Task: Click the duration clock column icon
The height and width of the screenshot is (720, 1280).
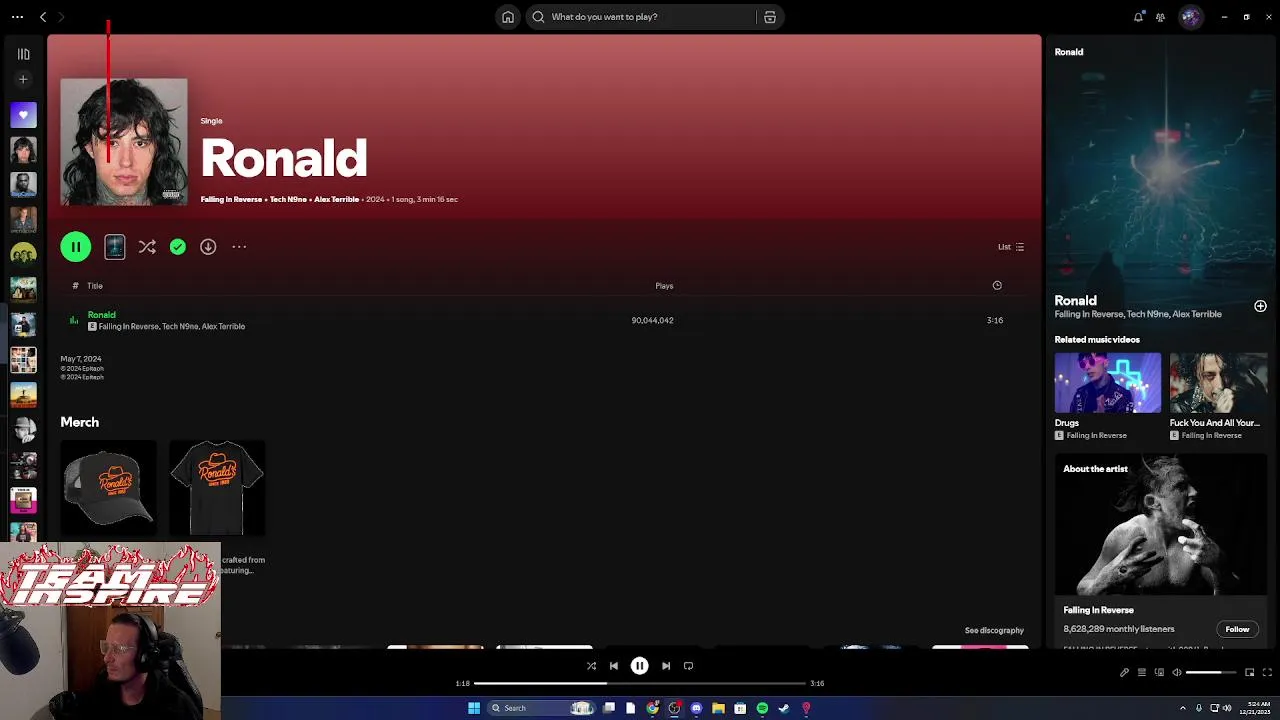Action: (997, 286)
